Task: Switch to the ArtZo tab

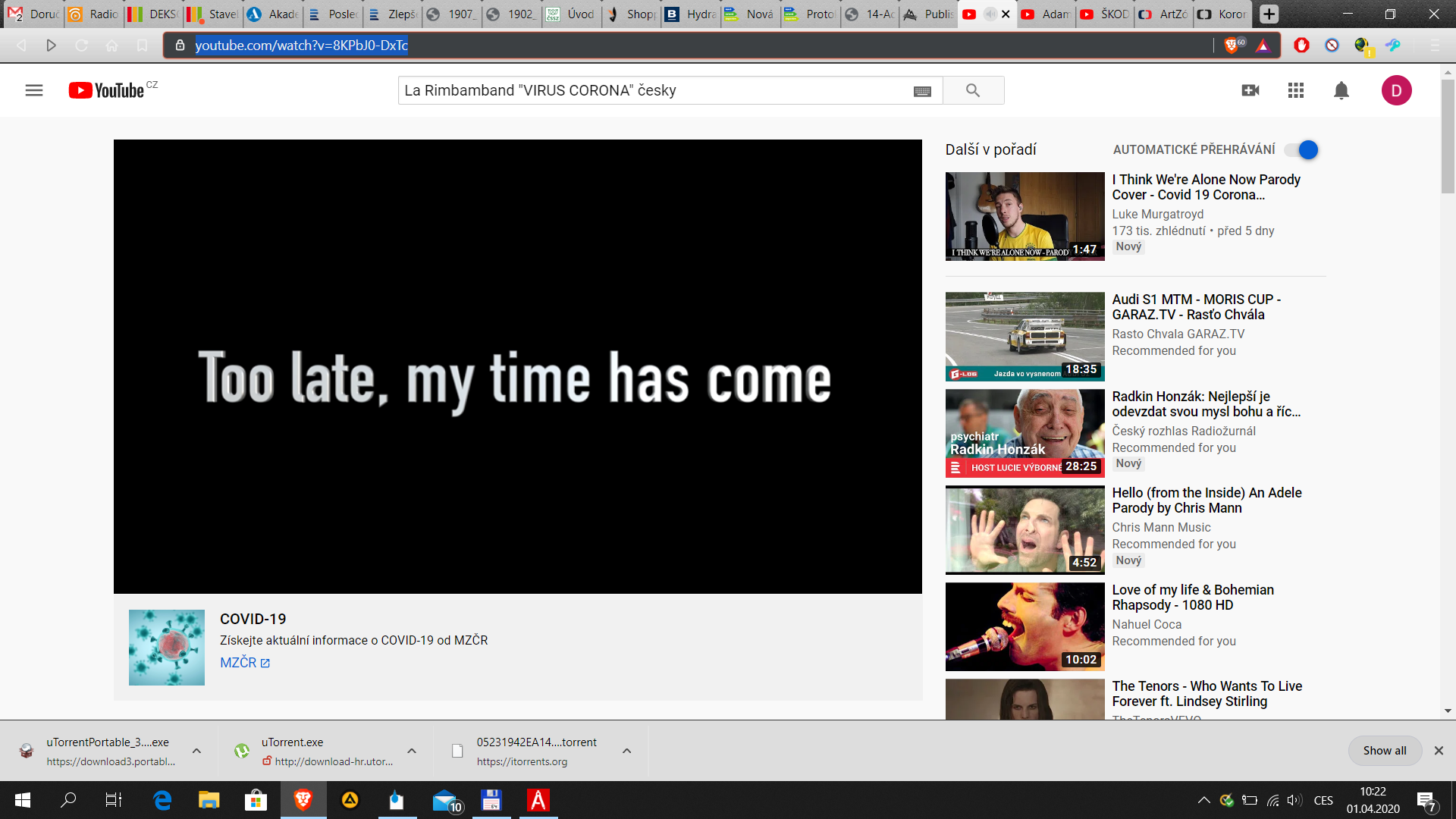Action: pos(1164,14)
